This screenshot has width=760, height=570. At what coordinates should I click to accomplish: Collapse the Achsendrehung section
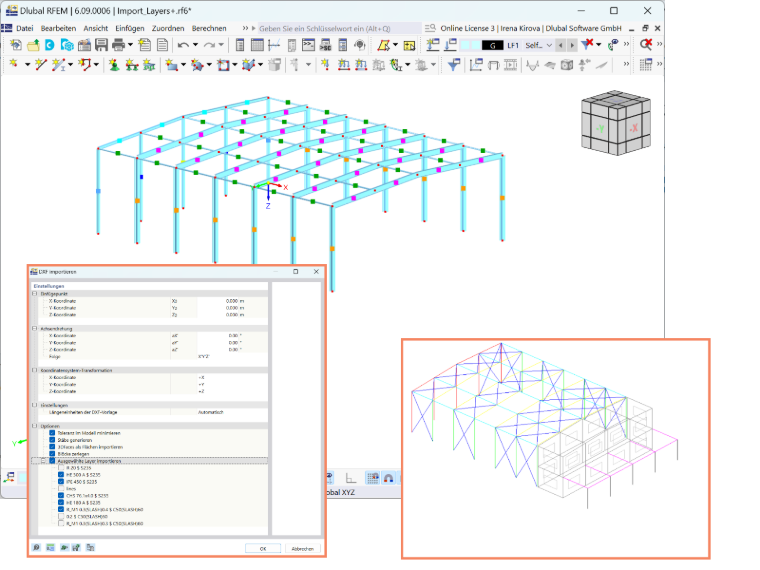(34, 329)
